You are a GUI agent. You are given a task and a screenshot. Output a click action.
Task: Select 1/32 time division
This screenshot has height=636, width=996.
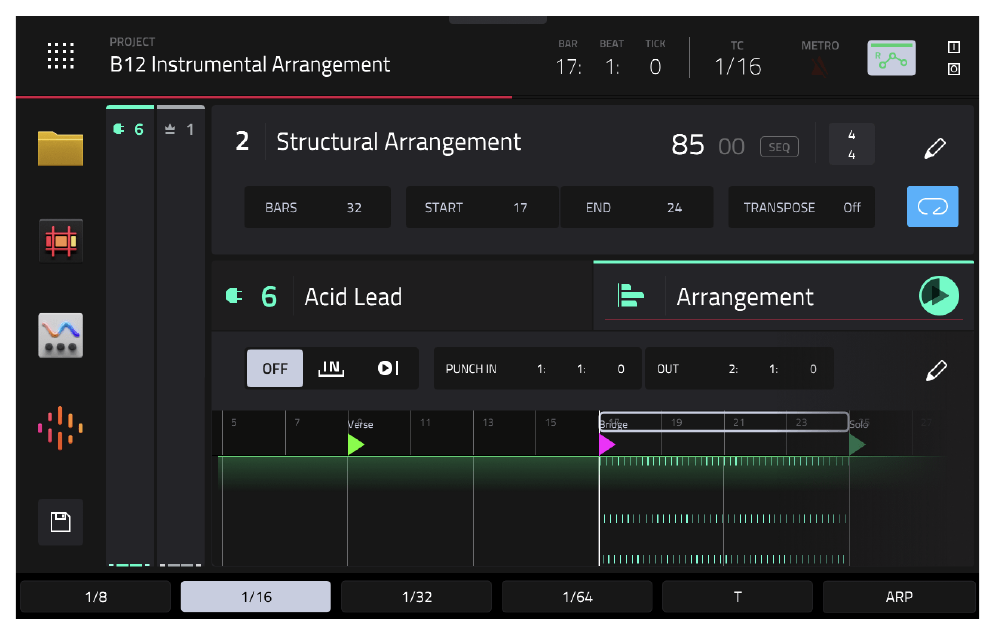tap(417, 597)
